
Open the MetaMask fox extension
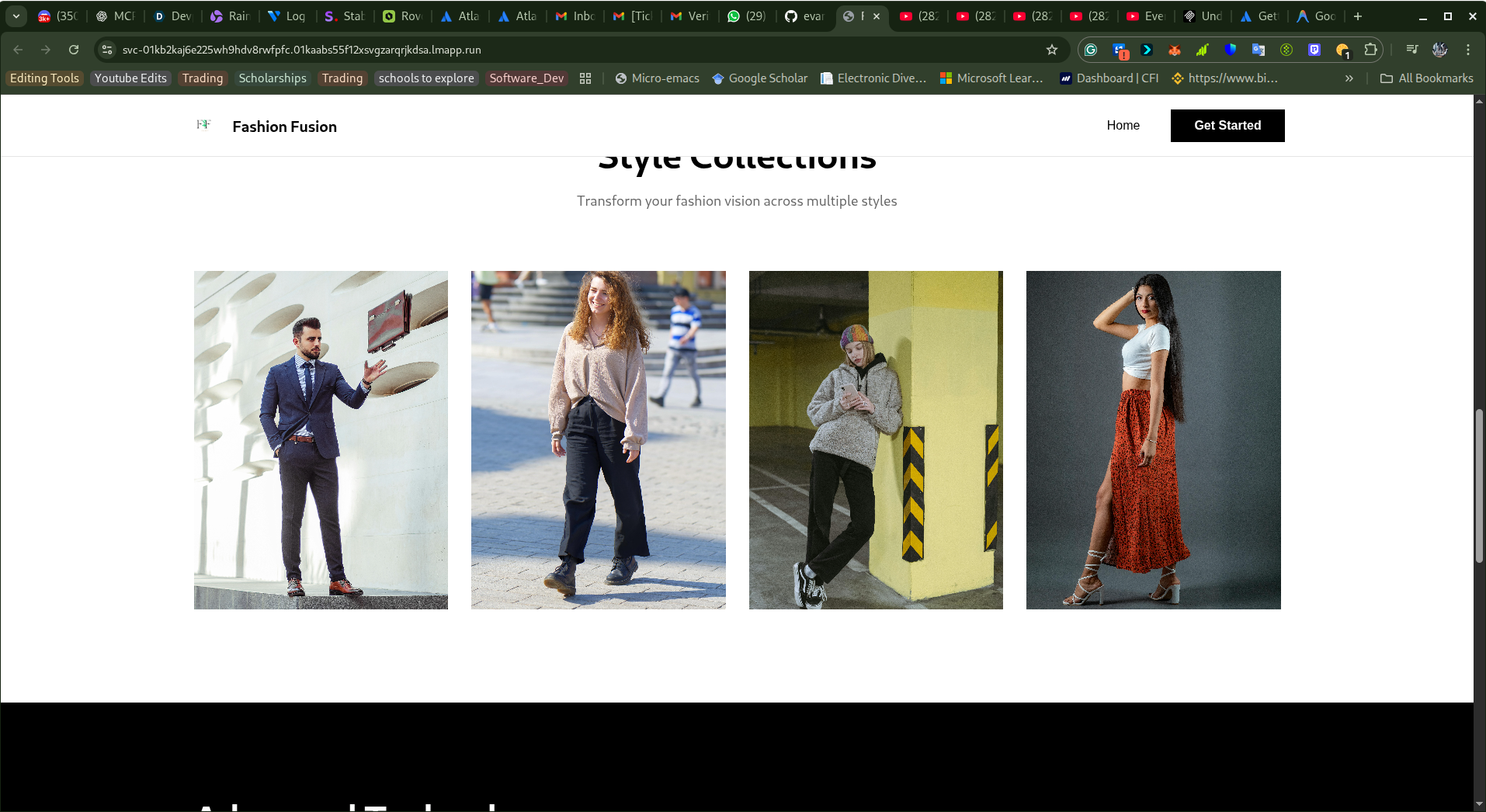coord(1175,50)
